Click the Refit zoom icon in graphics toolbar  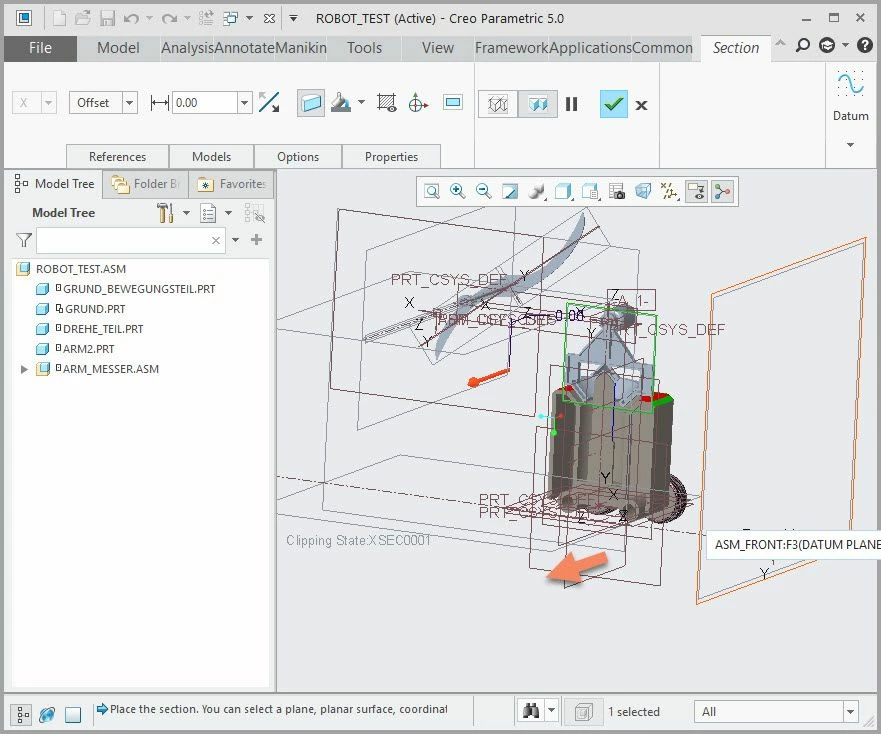pos(432,192)
